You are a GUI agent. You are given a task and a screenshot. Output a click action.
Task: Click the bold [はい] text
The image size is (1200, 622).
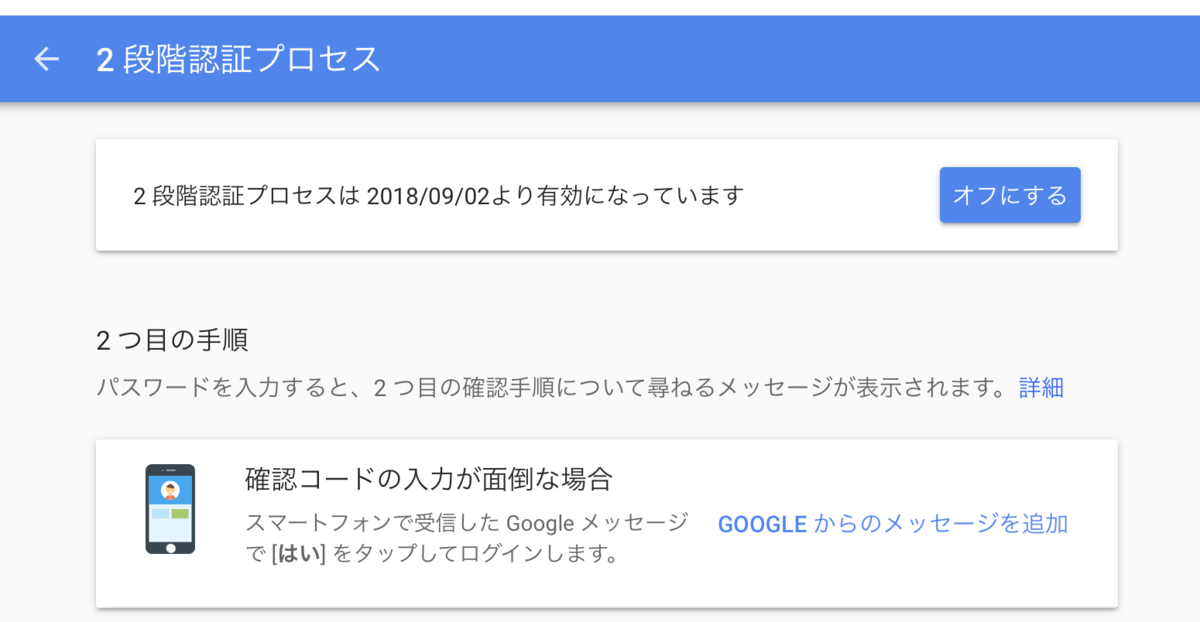coord(300,553)
